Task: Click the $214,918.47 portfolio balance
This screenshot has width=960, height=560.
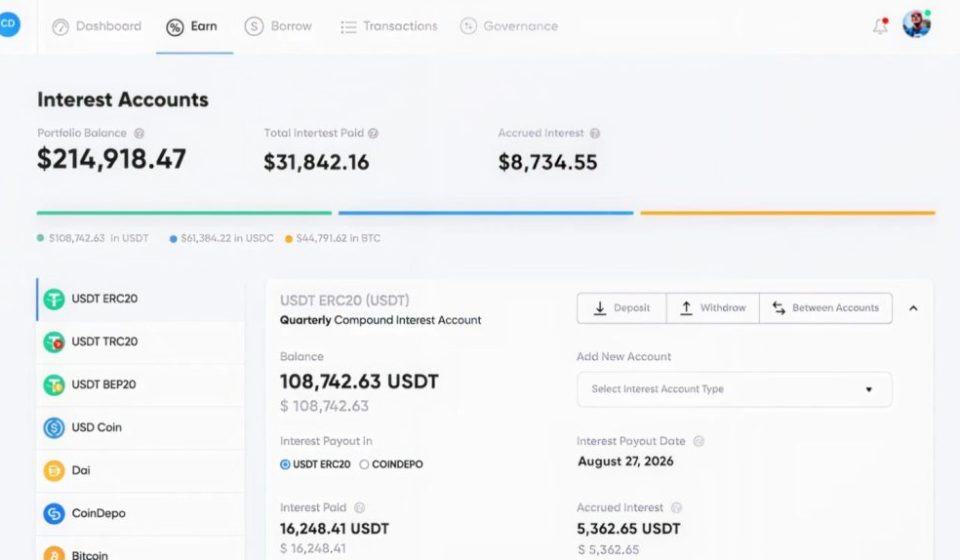Action: pos(111,159)
